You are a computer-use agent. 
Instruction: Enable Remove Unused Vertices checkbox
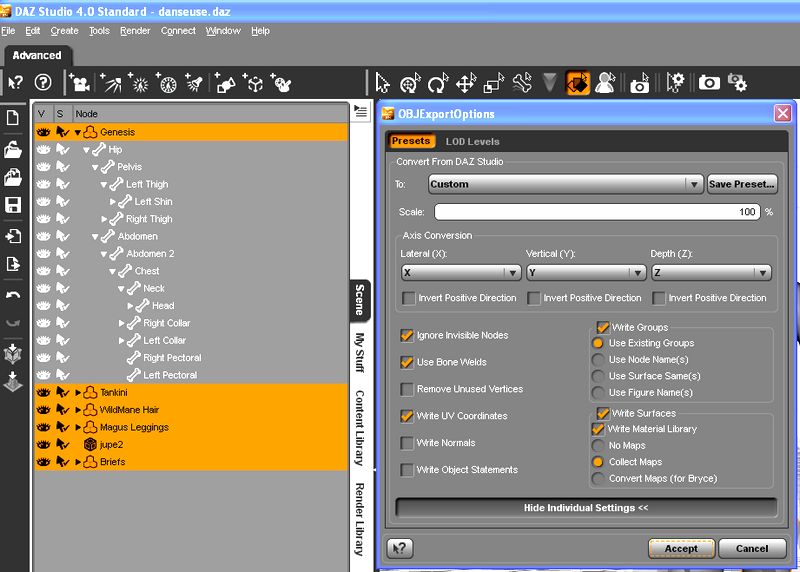point(407,389)
